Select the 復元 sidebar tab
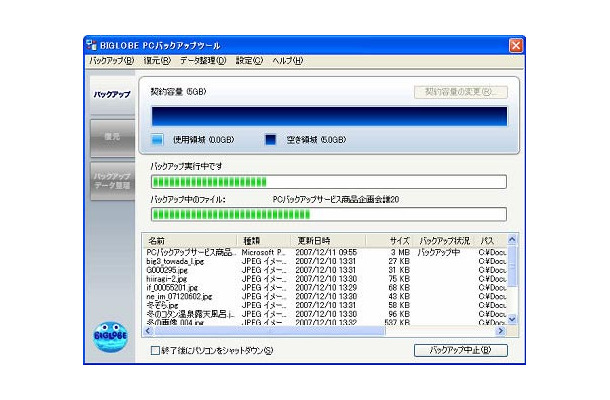The image size is (610, 400). pos(112,137)
